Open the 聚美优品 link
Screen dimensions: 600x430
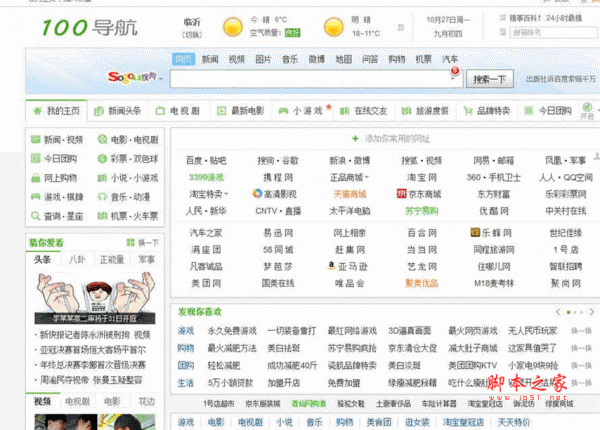(x=422, y=283)
